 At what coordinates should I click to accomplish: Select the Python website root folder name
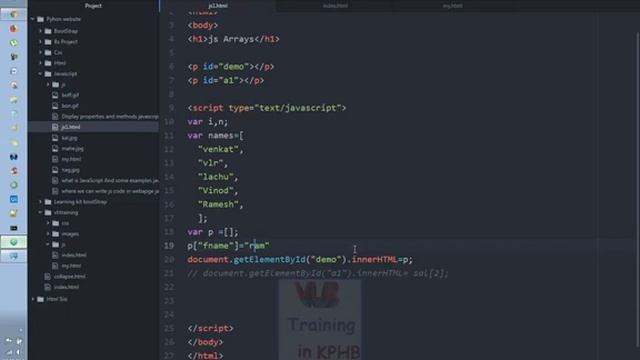pos(63,19)
